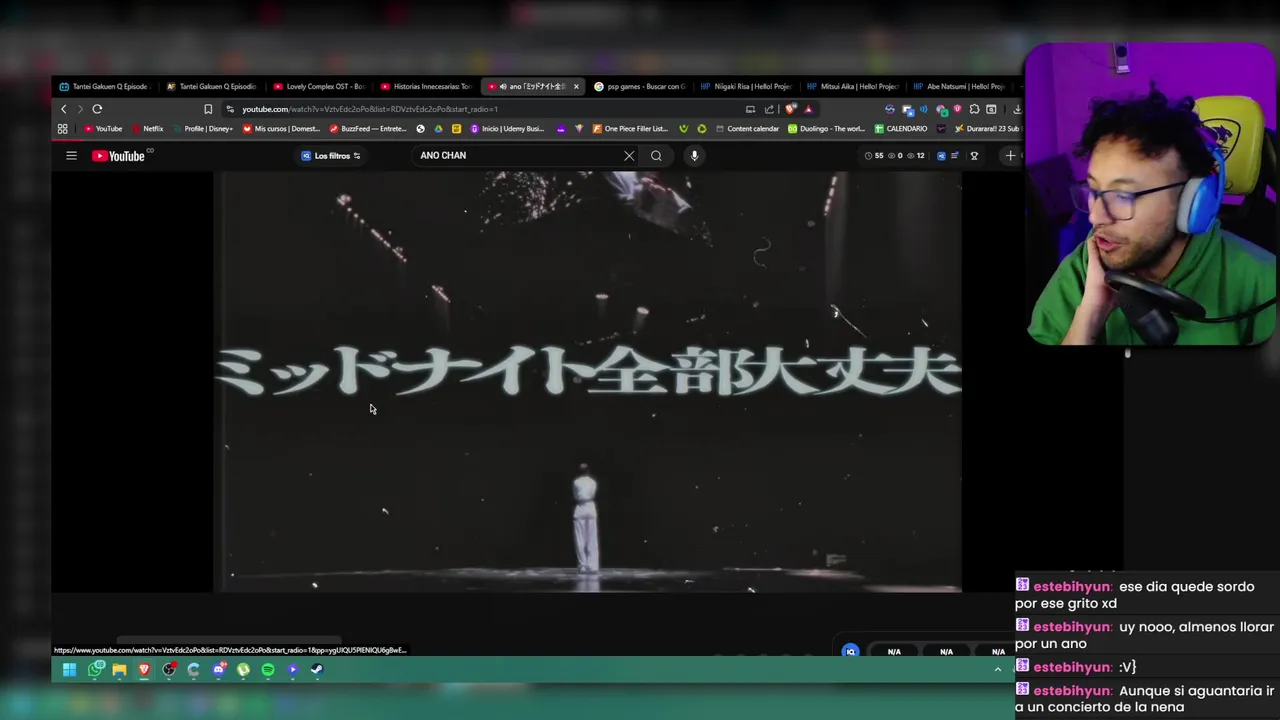Screen dimensions: 1280x720
Task: Open the Windows Start button
Action: [x=69, y=670]
